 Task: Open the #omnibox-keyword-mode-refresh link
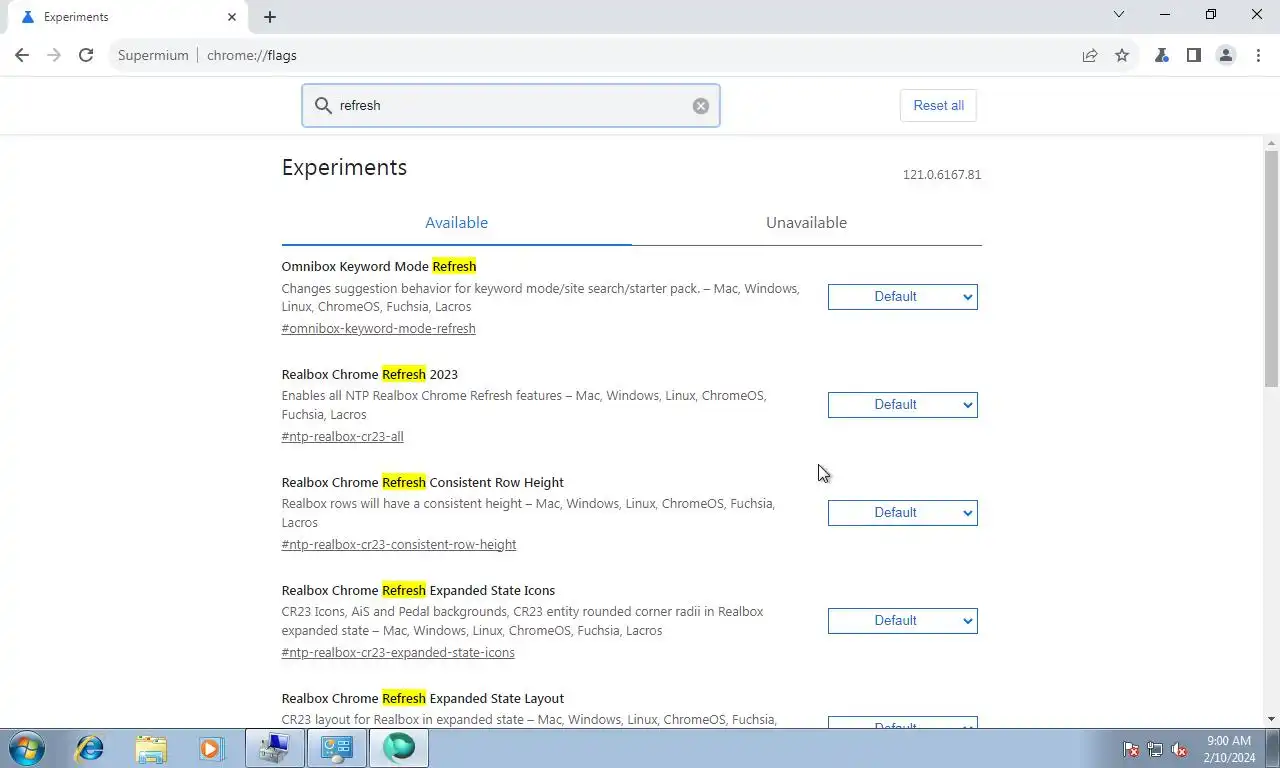378,329
